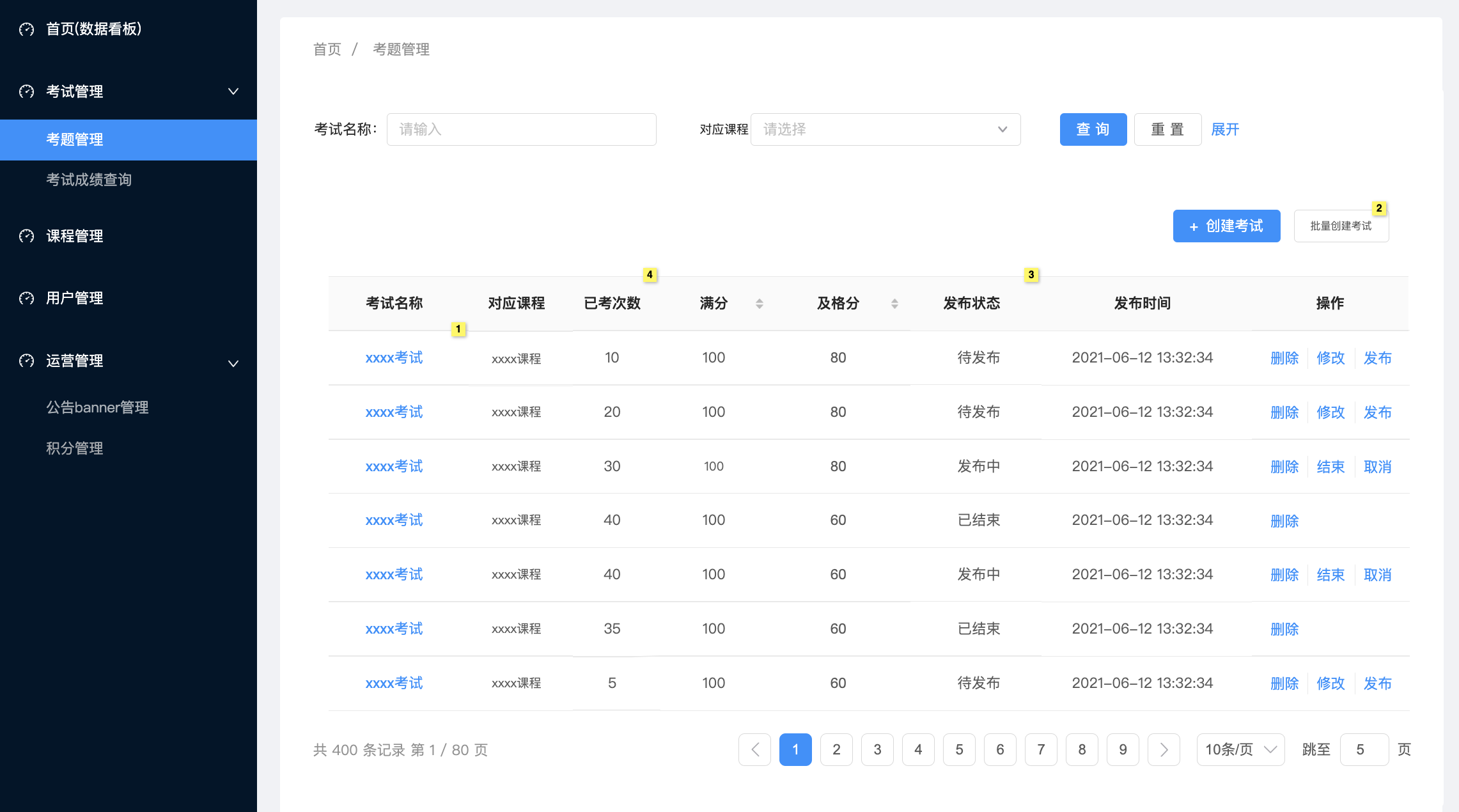Focus the 跳至 page number input
This screenshot has height=812, width=1459.
[x=1364, y=749]
